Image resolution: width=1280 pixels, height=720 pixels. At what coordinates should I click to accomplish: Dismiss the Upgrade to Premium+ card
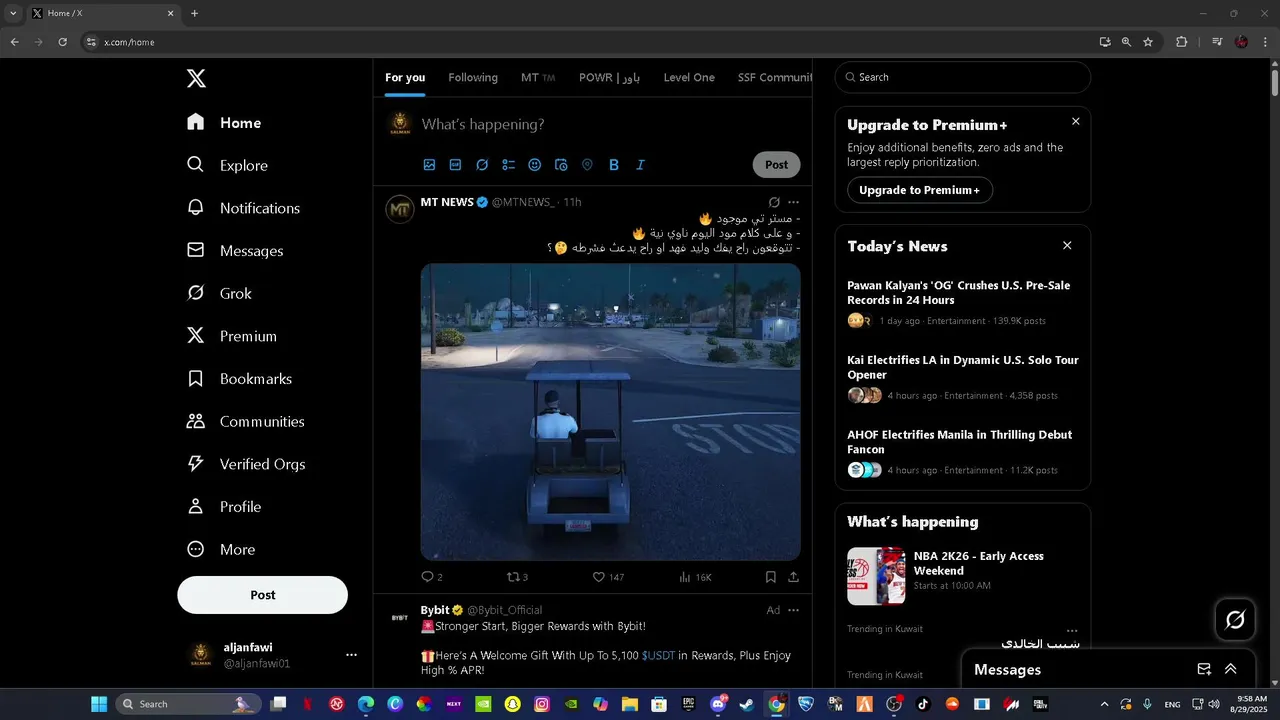tap(1075, 121)
